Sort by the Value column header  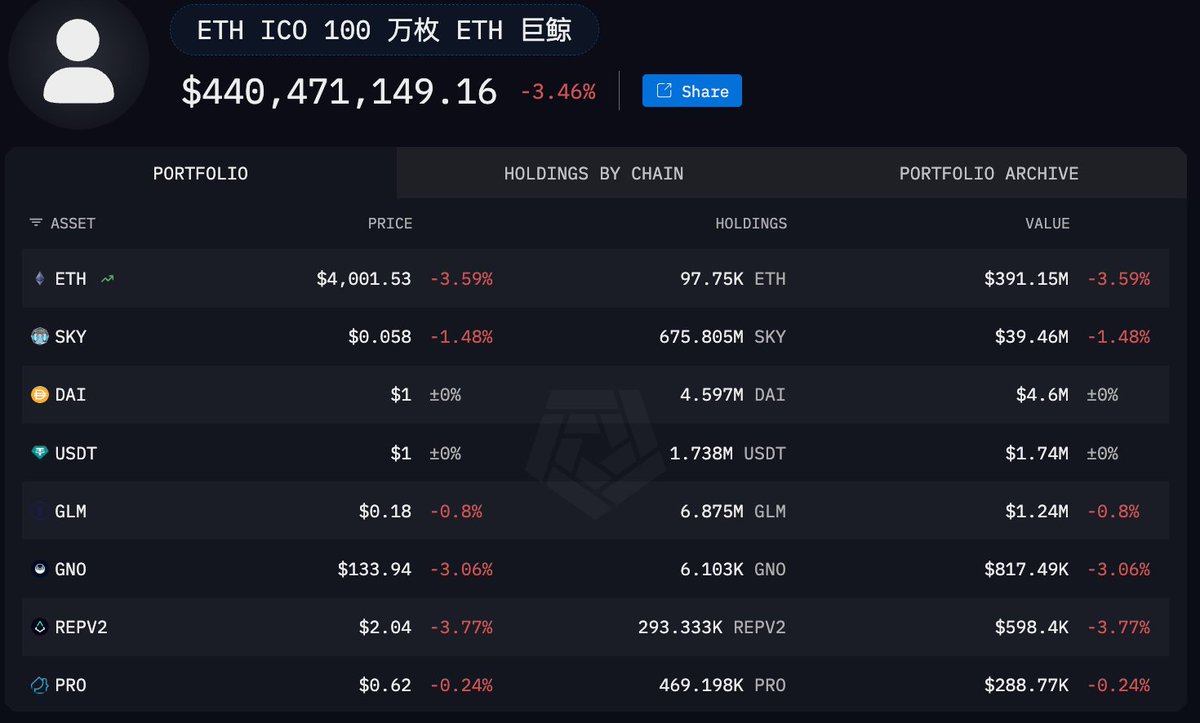pos(1047,223)
